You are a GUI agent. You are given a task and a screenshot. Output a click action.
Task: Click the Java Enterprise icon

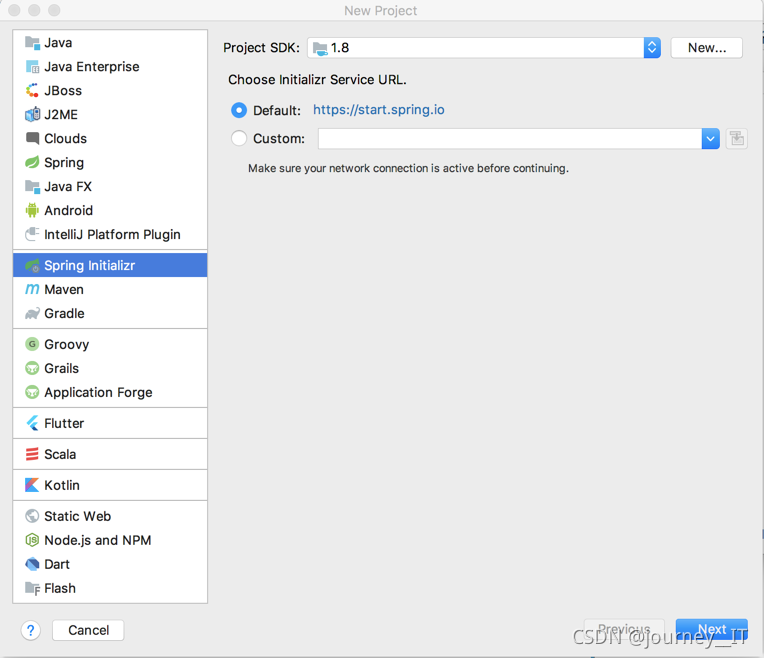(32, 67)
